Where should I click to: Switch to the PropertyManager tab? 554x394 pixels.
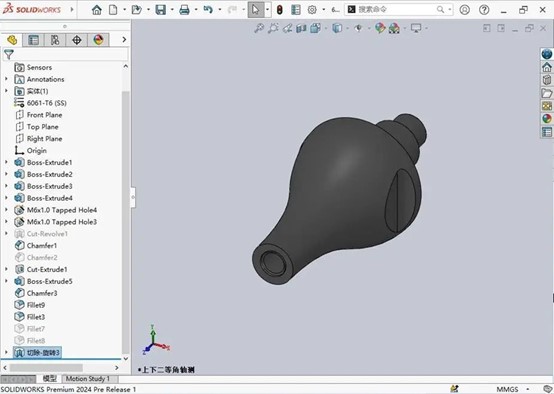pos(33,40)
